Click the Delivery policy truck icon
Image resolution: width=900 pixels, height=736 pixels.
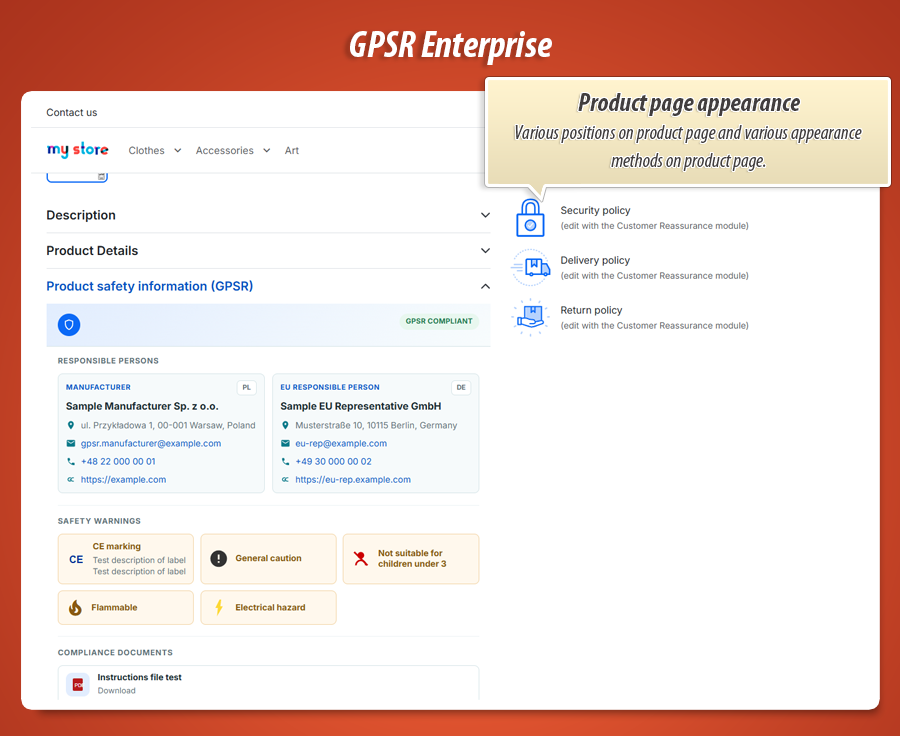[x=530, y=268]
